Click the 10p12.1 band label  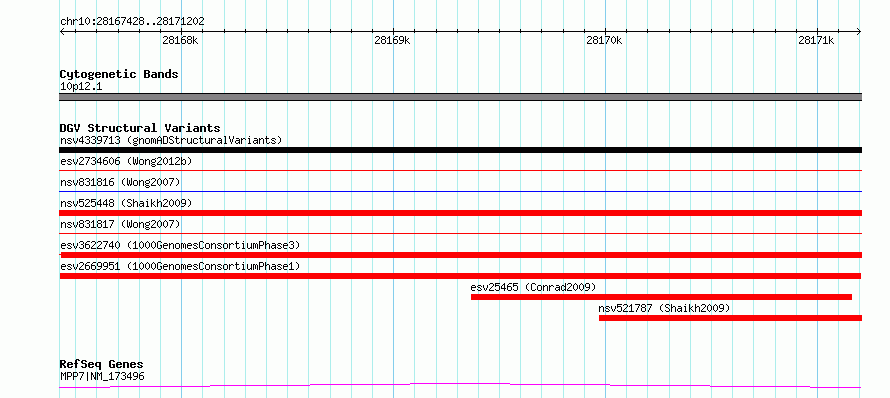click(x=81, y=87)
